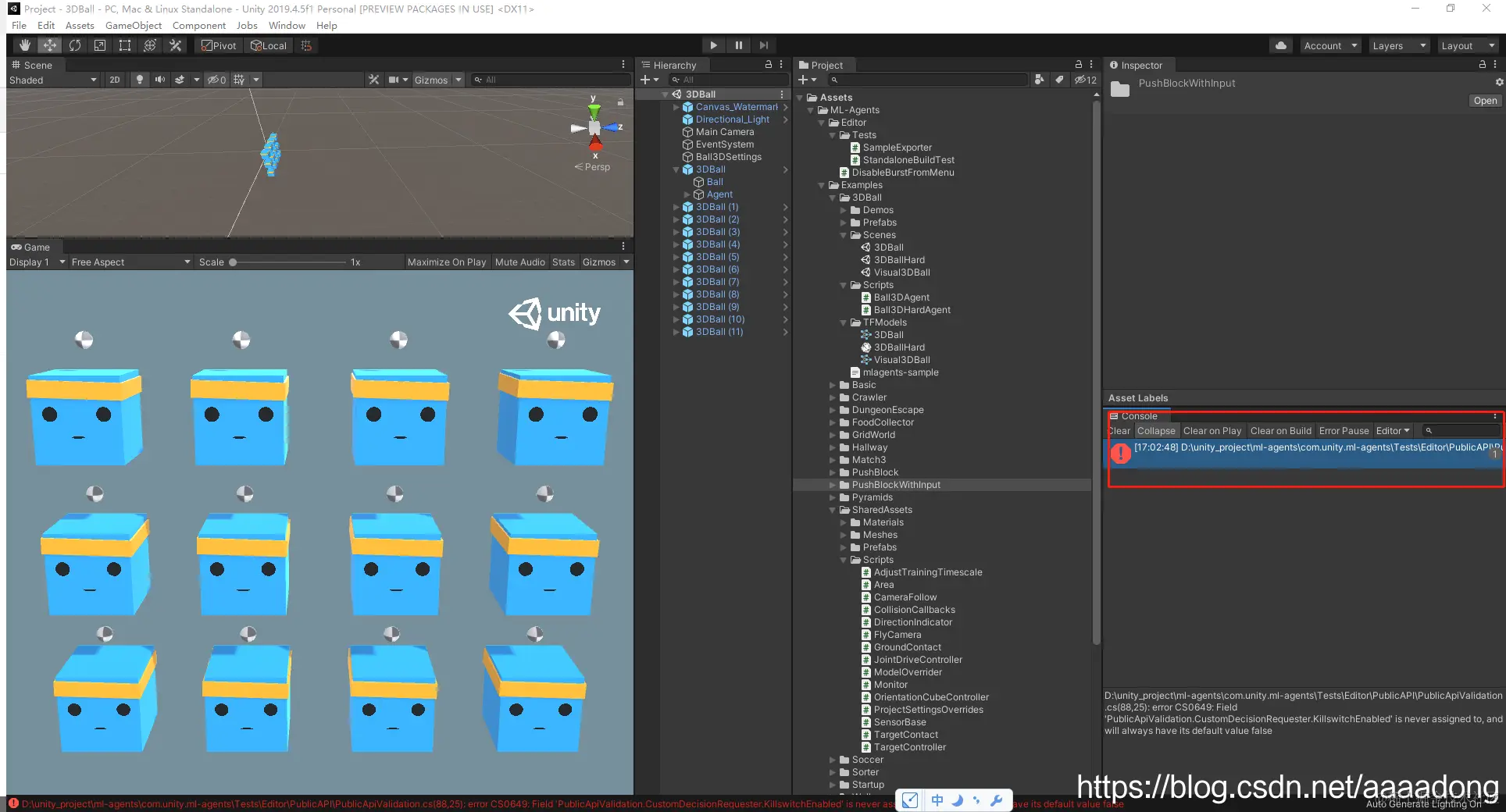Toggle Local/Global handle rotation

269,45
